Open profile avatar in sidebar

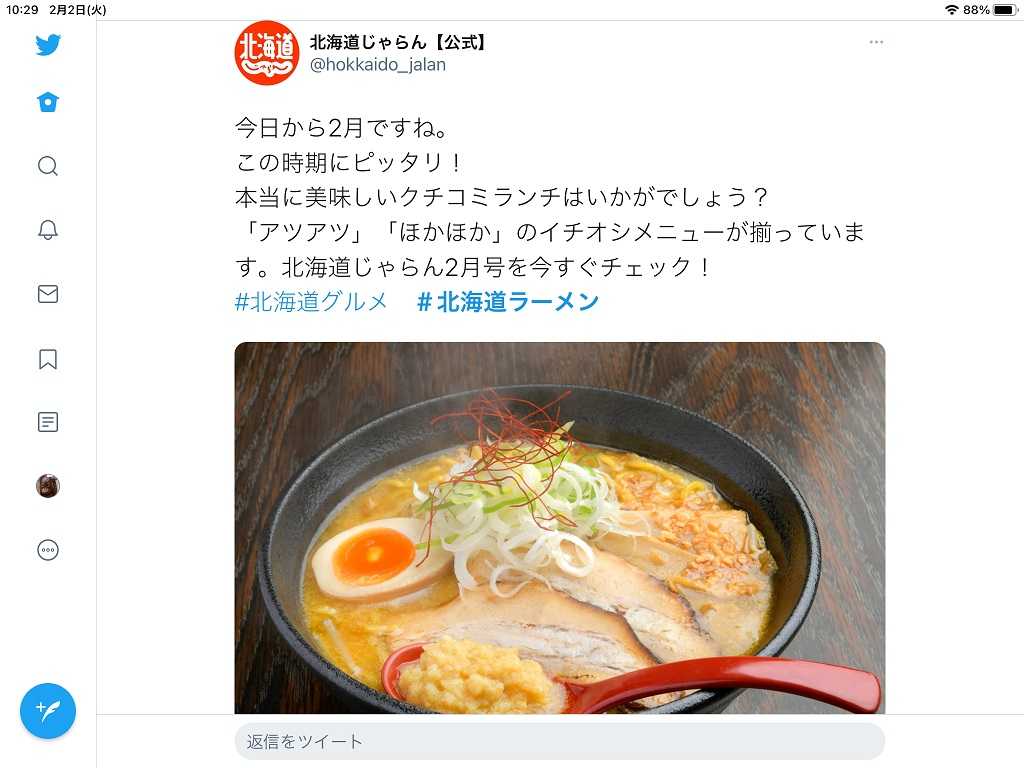click(48, 486)
